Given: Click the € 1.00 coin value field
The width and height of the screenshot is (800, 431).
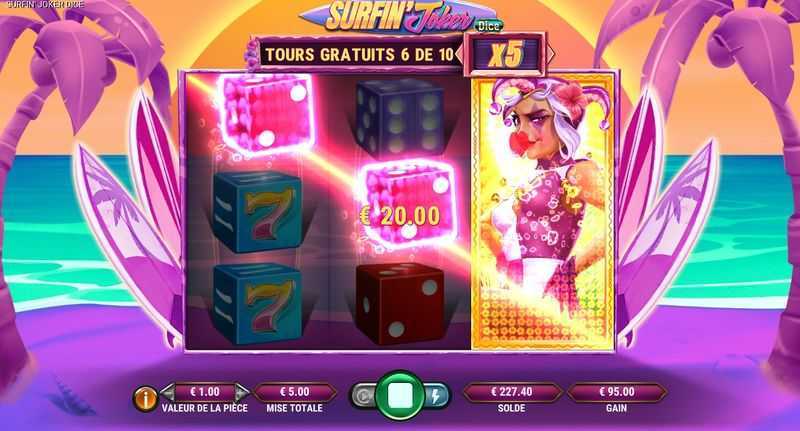Looking at the screenshot, I should pyautogui.click(x=205, y=392).
